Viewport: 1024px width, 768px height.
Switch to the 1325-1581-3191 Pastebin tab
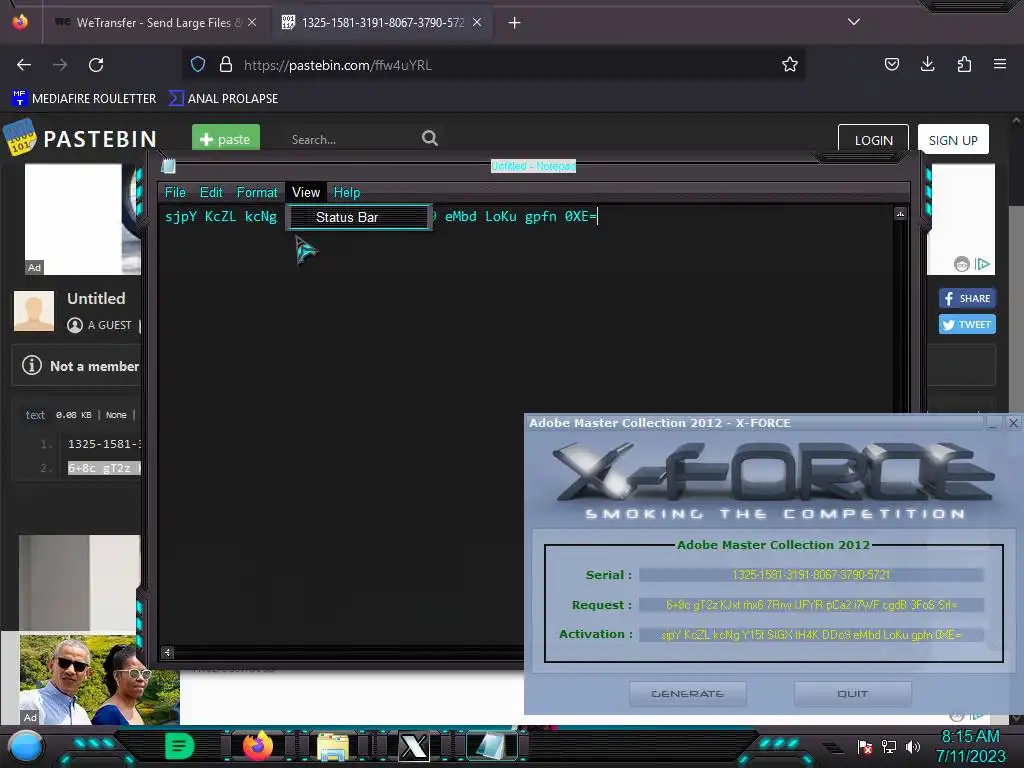382,22
